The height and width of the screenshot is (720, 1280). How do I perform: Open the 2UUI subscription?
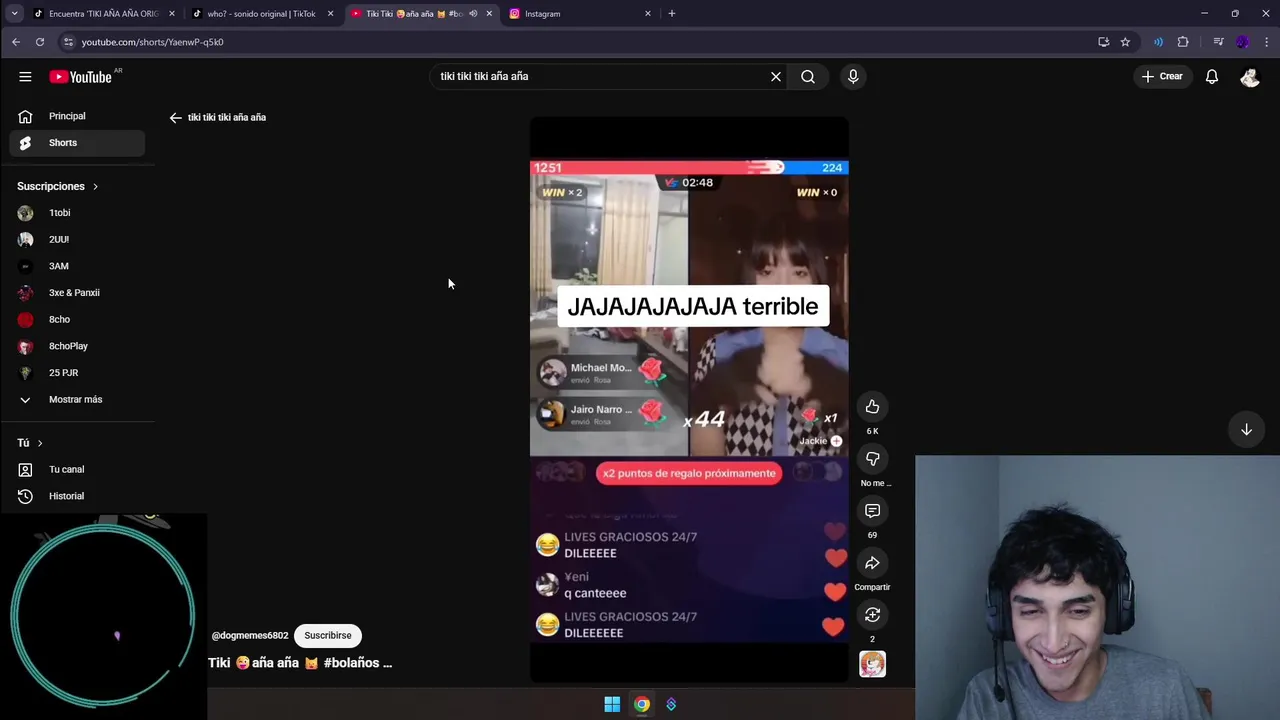pos(77,239)
